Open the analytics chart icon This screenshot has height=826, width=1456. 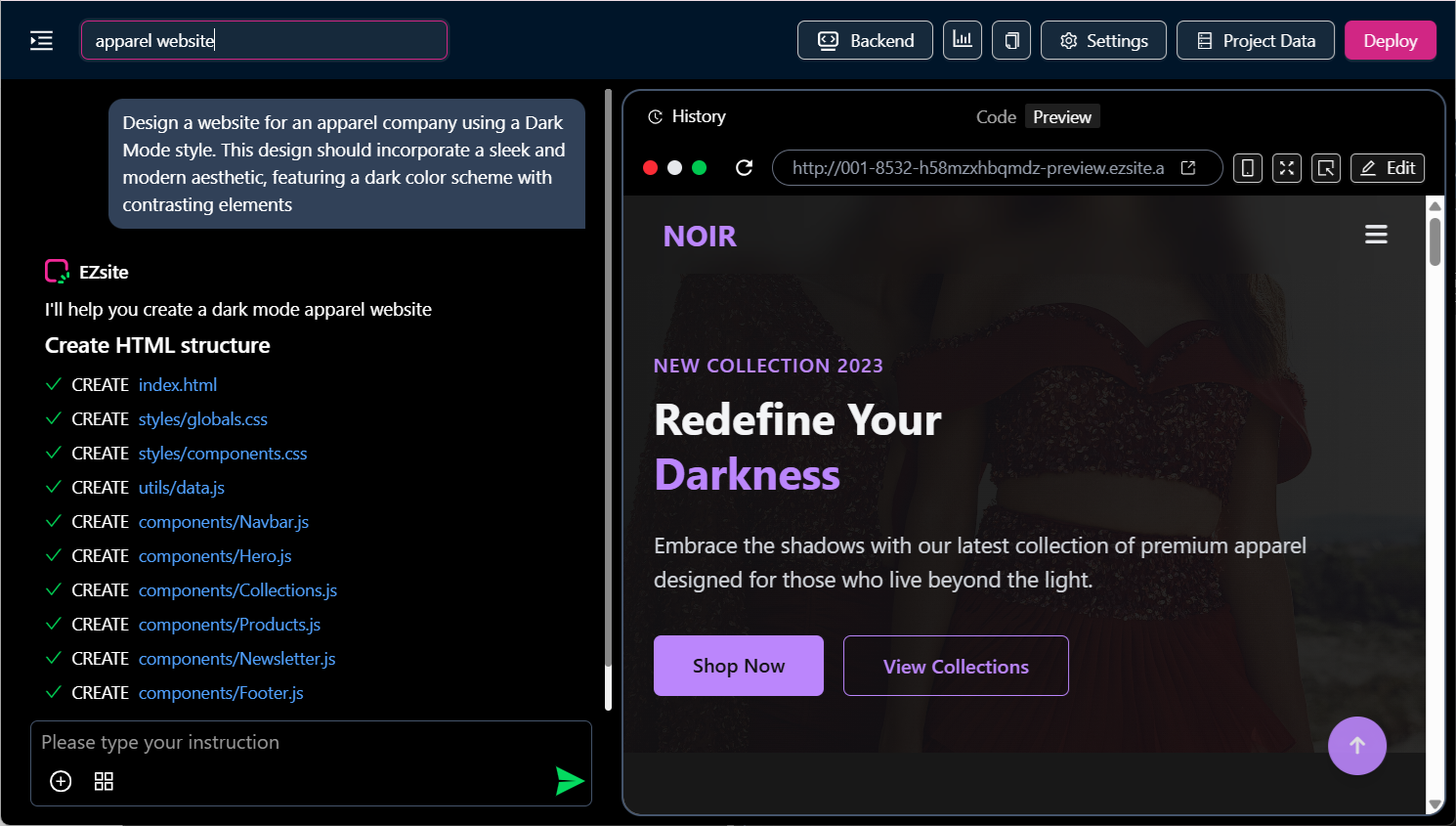click(963, 40)
